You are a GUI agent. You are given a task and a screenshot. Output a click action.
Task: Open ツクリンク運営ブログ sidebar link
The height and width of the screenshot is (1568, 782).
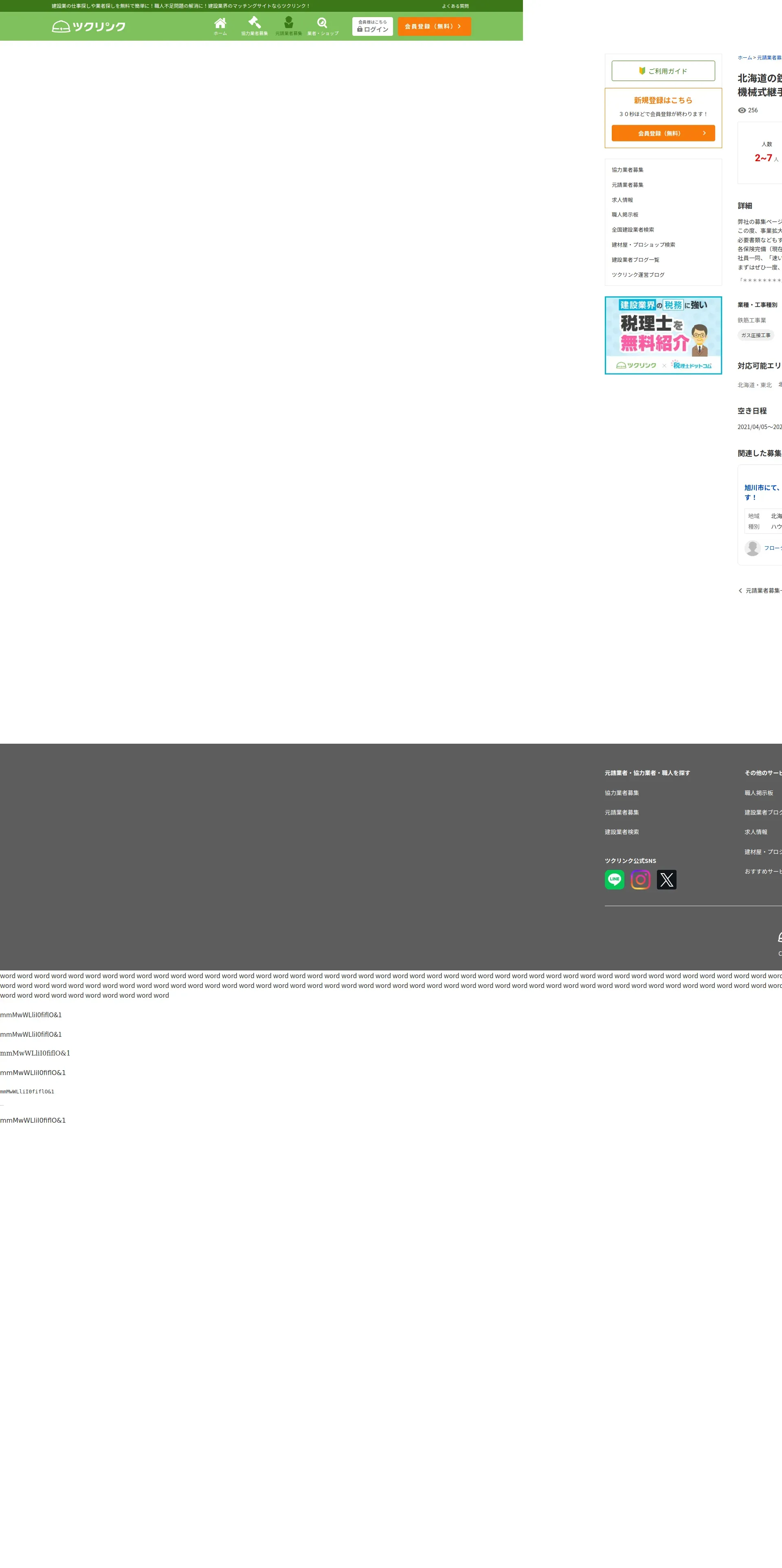click(x=638, y=274)
